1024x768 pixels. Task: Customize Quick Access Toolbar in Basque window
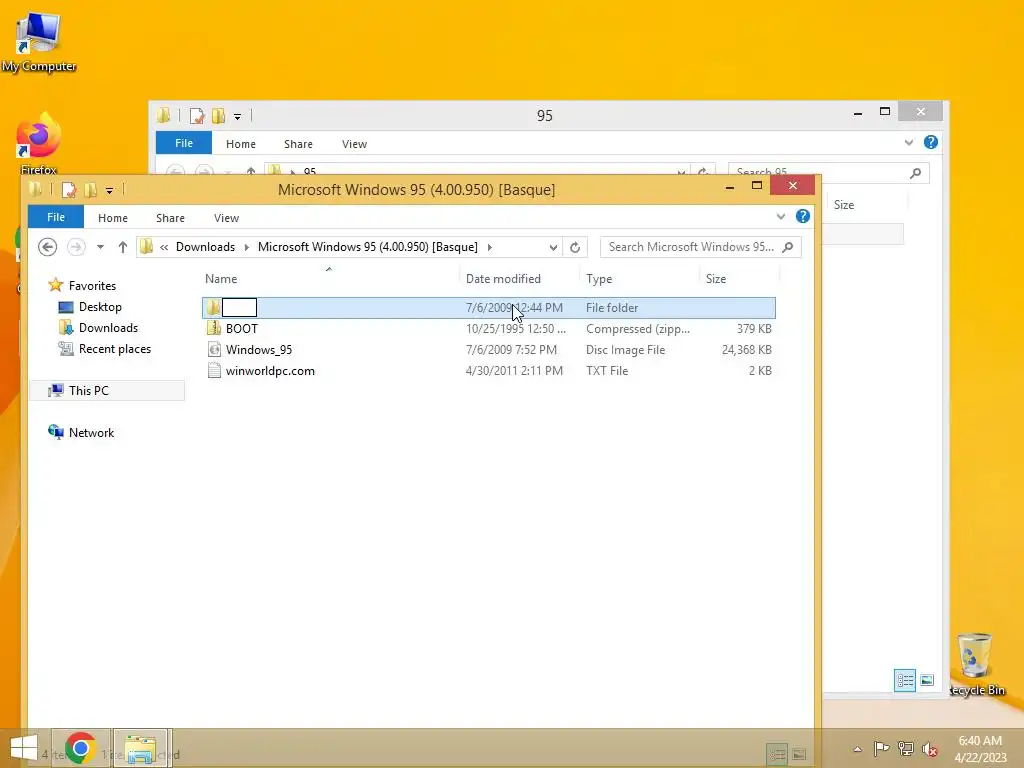[109, 191]
